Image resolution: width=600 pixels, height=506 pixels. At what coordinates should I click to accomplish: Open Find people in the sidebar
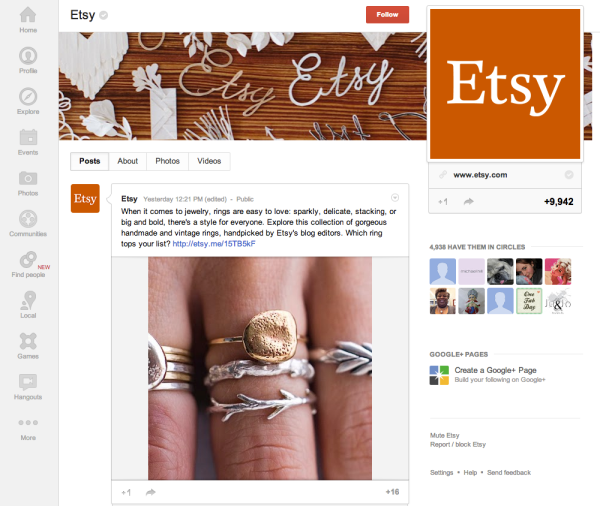pos(28,264)
